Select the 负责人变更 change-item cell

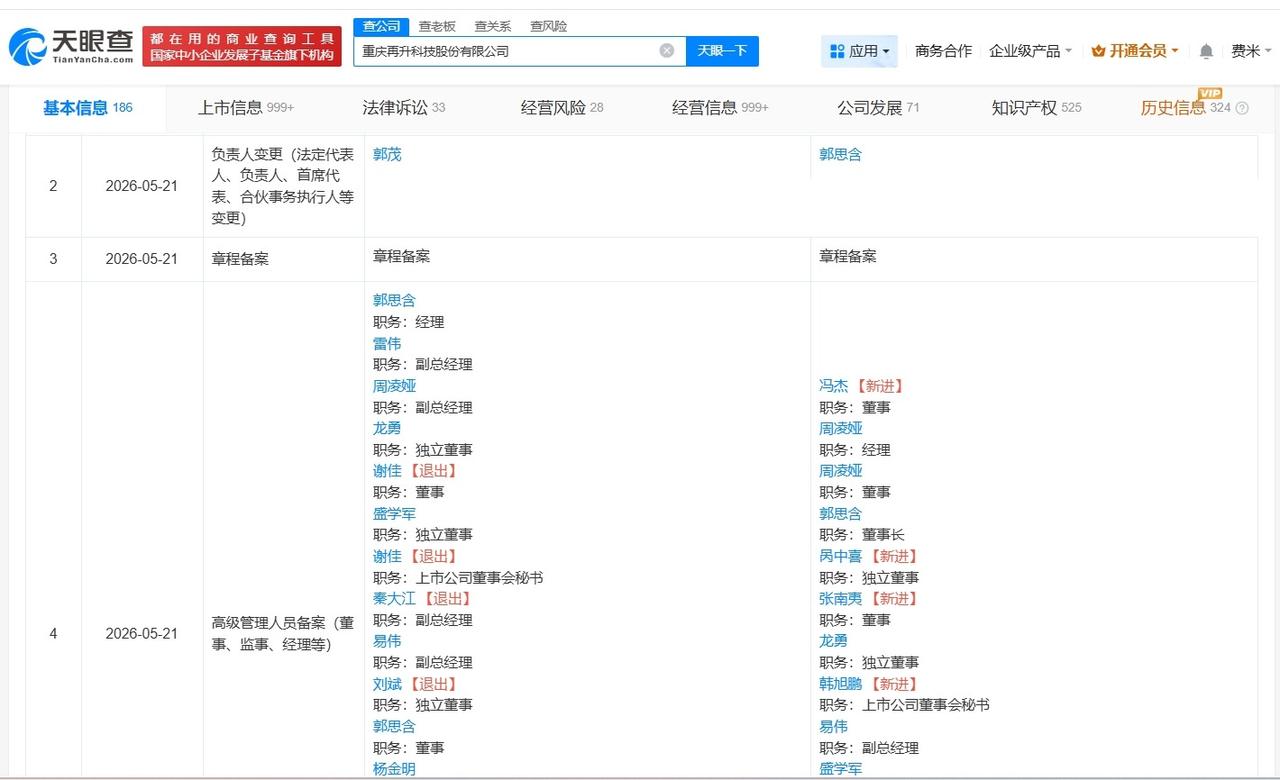click(x=283, y=186)
